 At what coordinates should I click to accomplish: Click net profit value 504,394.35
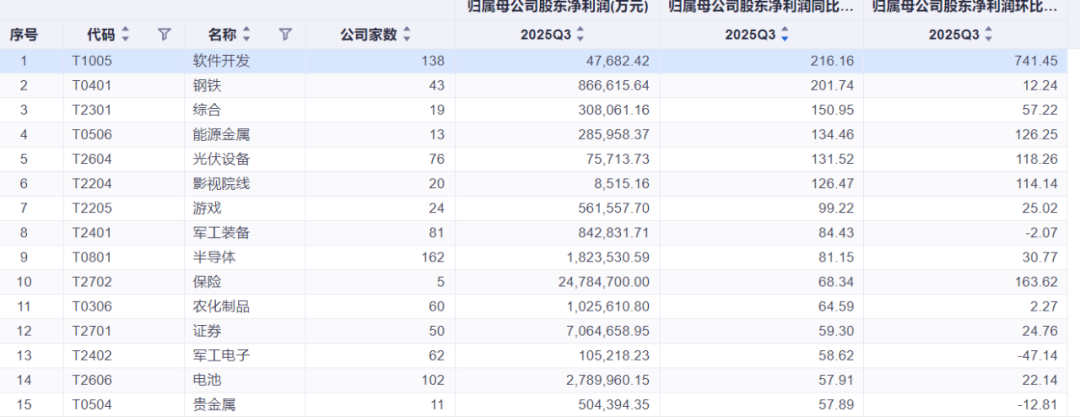click(x=614, y=405)
